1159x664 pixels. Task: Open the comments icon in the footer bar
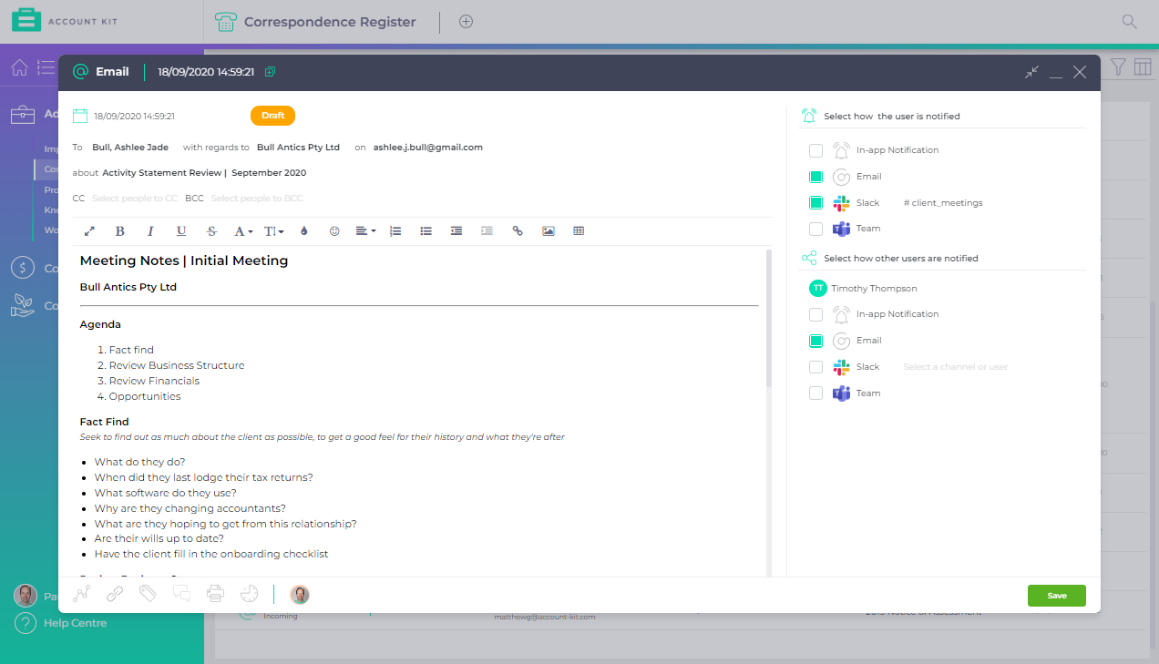coord(182,593)
